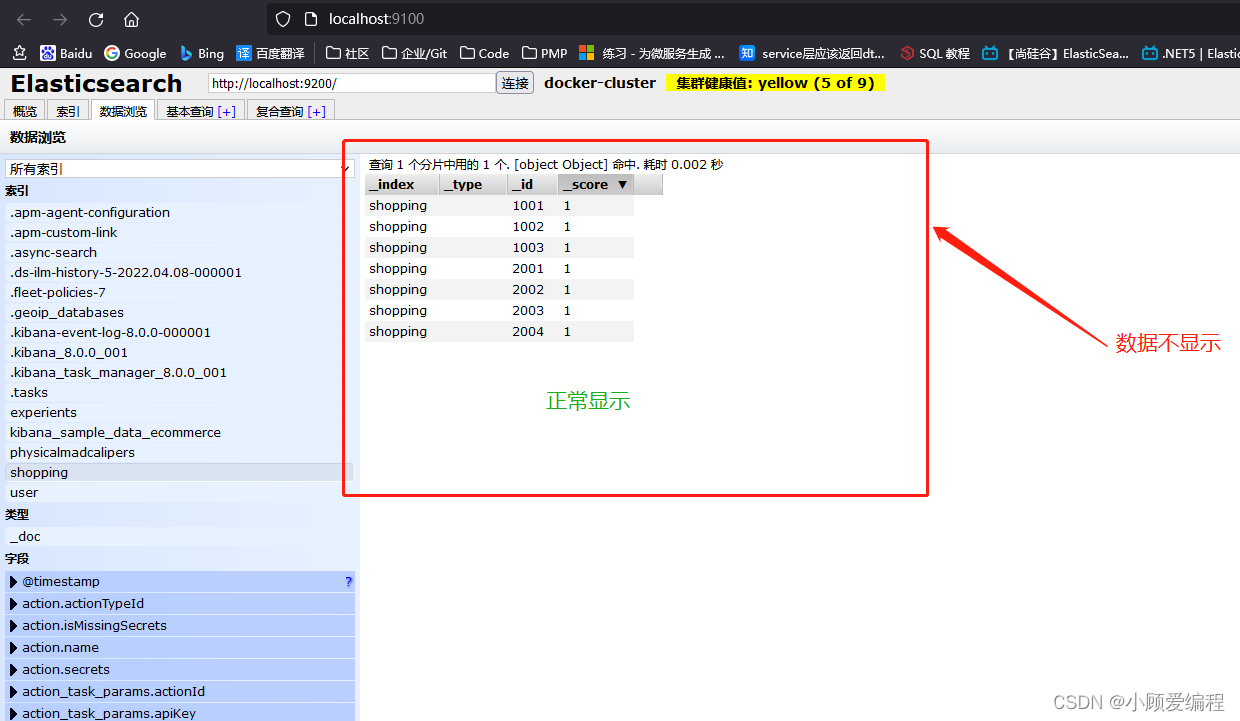Open the SQL 教程 bookmark
Viewport: 1240px width, 721px height.
(935, 53)
